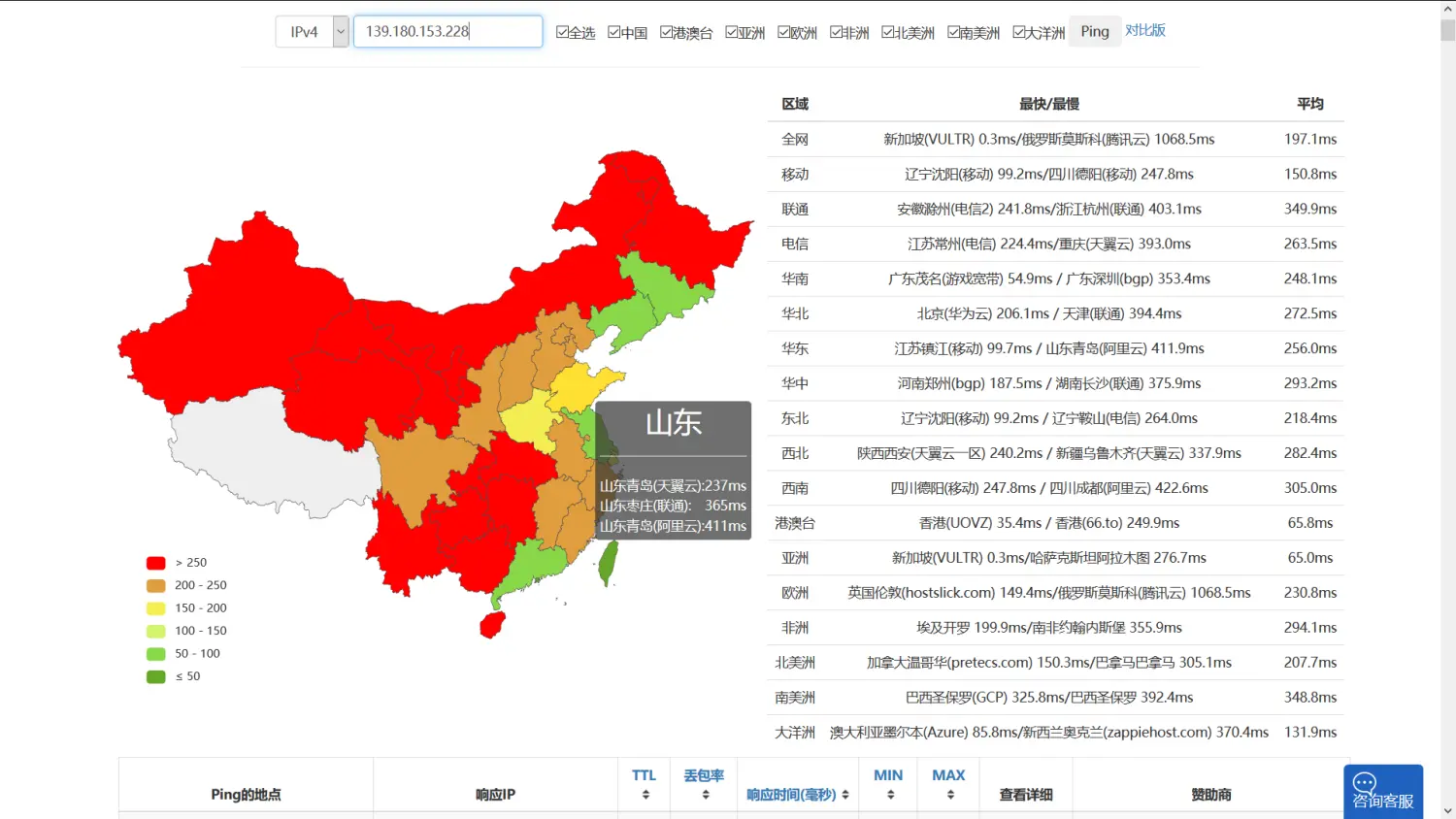This screenshot has width=1456, height=819.
Task: Click the scrollbar down arrow
Action: coord(1447,810)
